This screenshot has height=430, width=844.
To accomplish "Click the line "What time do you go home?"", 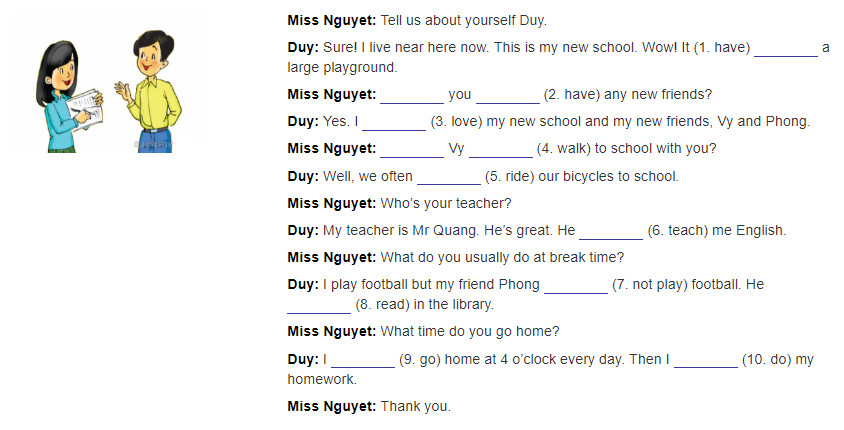I will click(x=470, y=332).
